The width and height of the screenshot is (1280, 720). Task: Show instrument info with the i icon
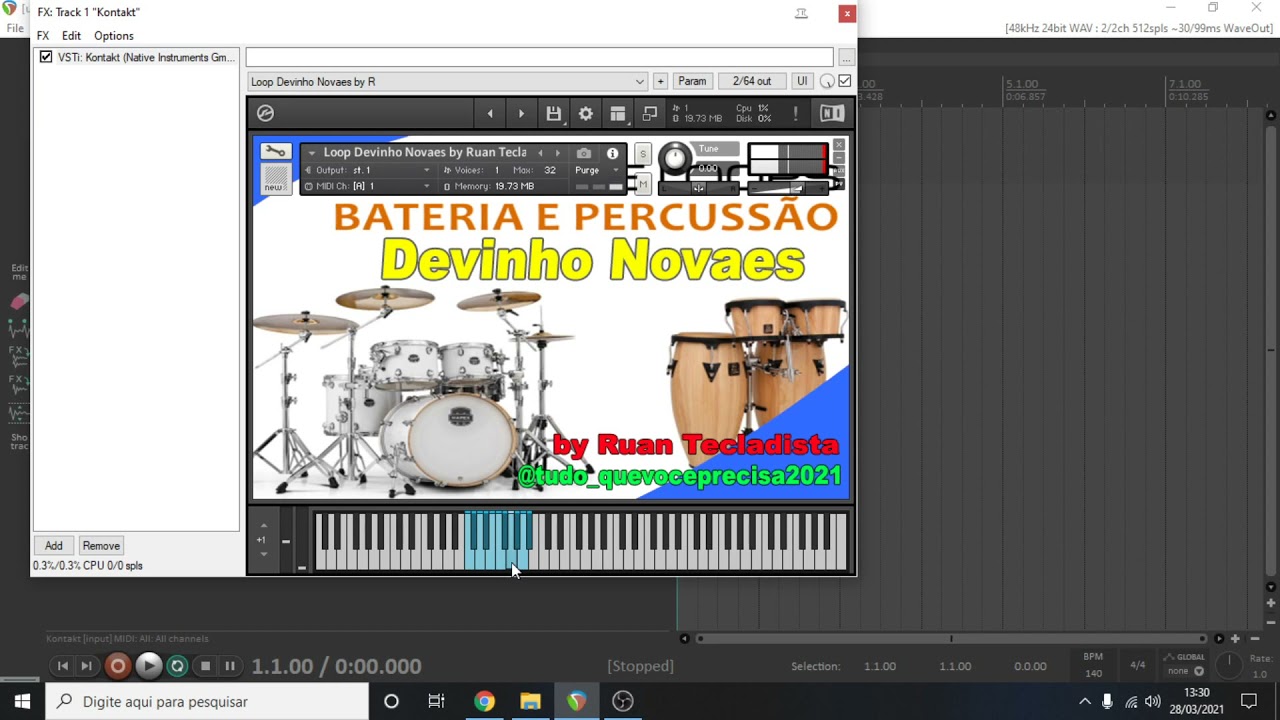[612, 153]
